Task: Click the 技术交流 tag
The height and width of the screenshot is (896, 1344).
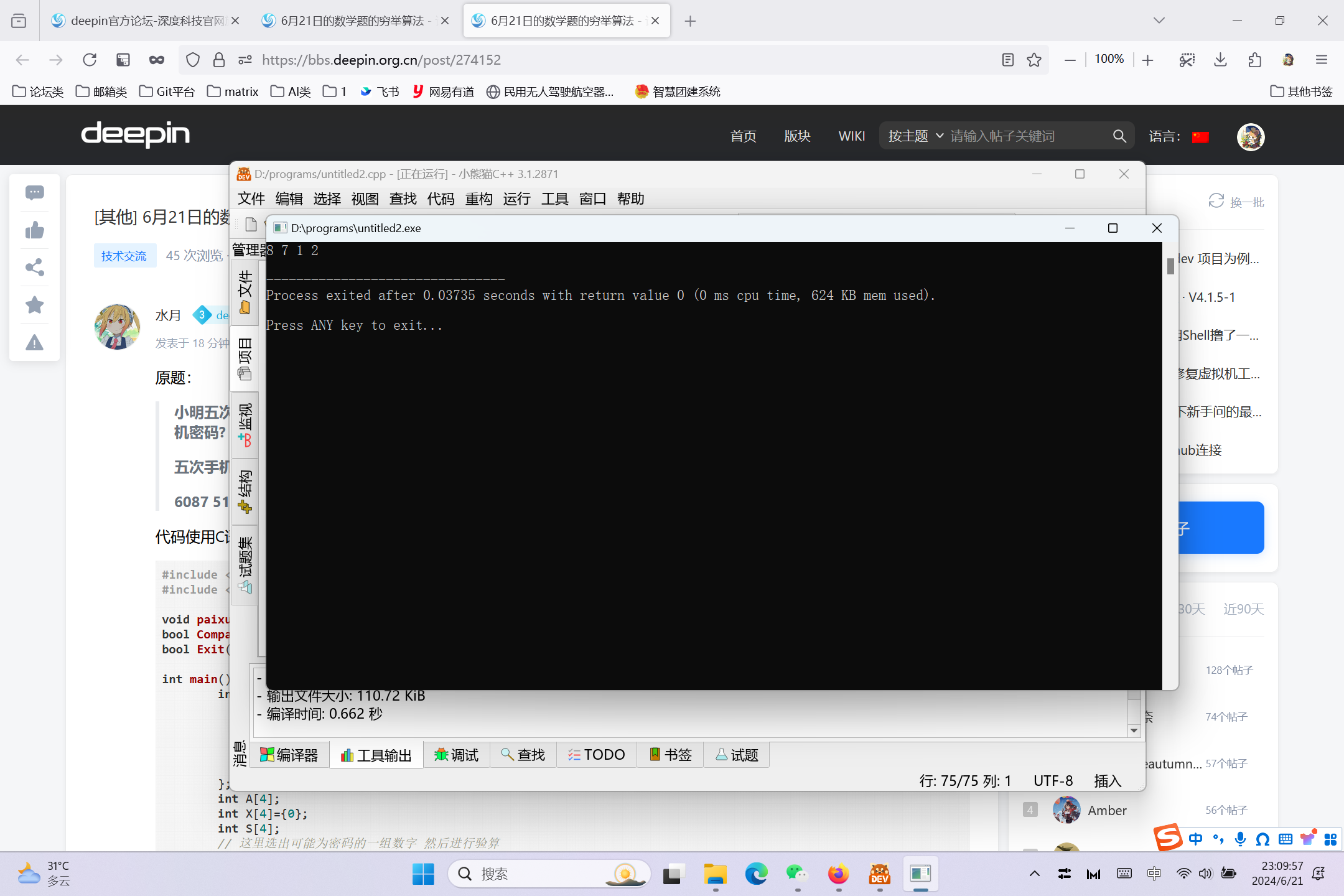Action: 124,256
